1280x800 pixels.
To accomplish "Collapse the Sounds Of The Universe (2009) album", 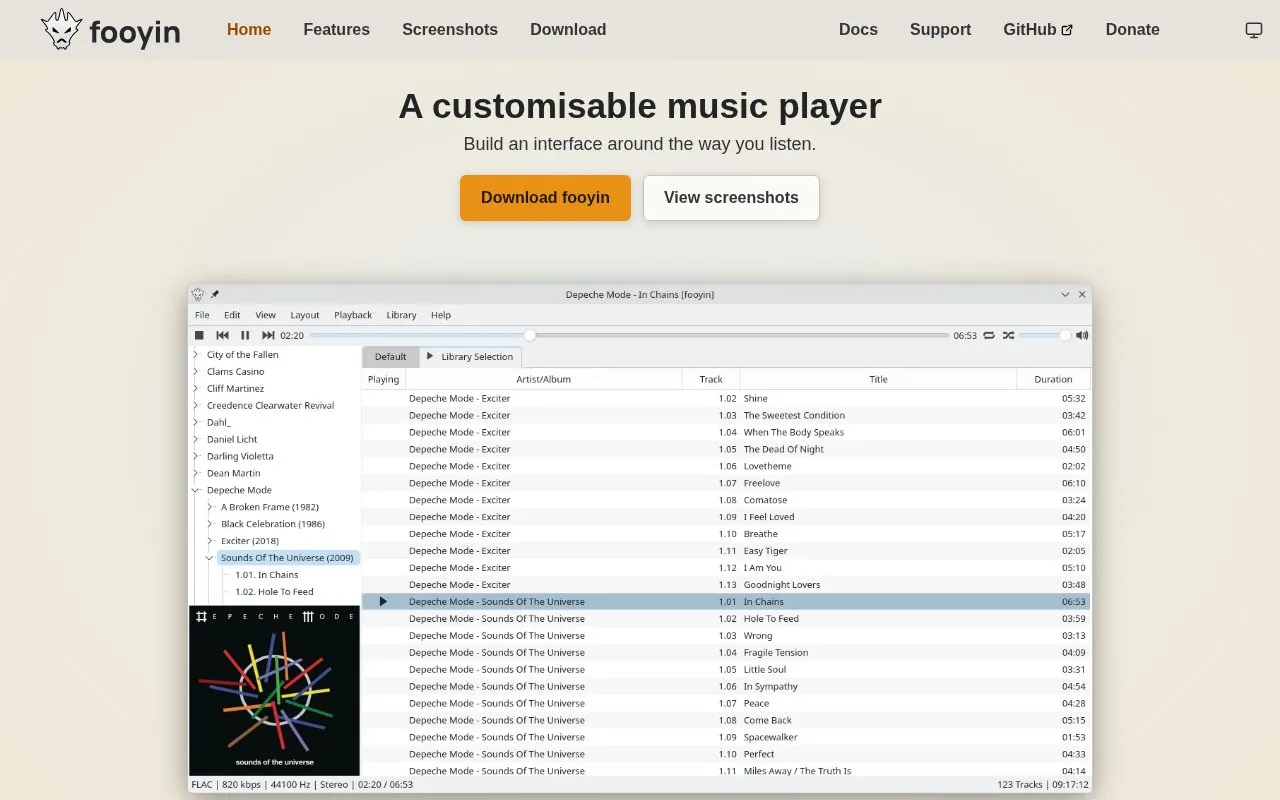I will 210,558.
